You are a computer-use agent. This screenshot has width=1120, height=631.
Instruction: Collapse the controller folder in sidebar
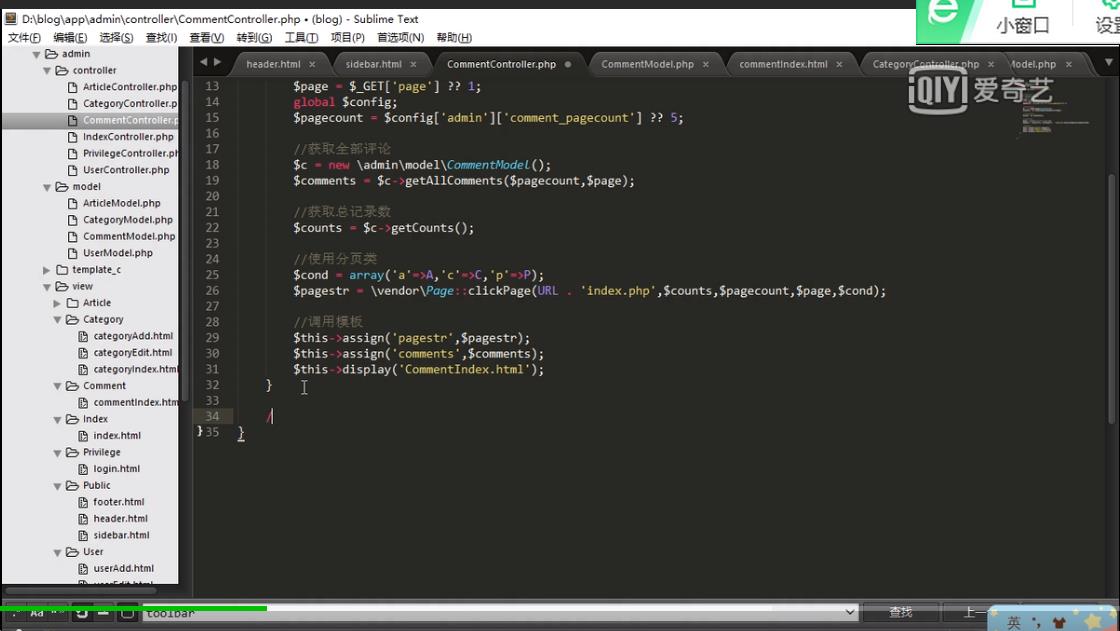[x=47, y=71]
